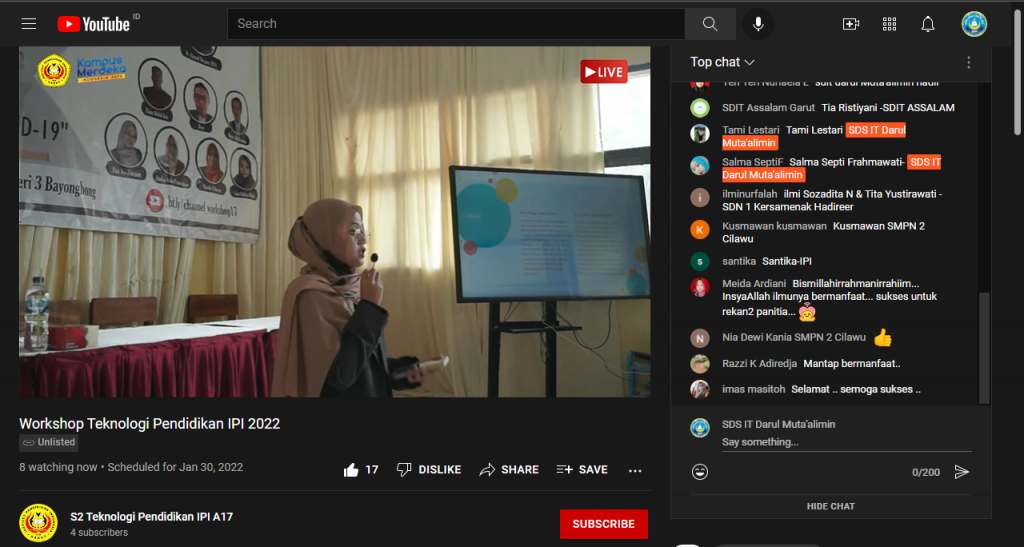1024x547 pixels.
Task: Subscribe to S2 Teknologi Pendidikan channel
Action: 603,524
